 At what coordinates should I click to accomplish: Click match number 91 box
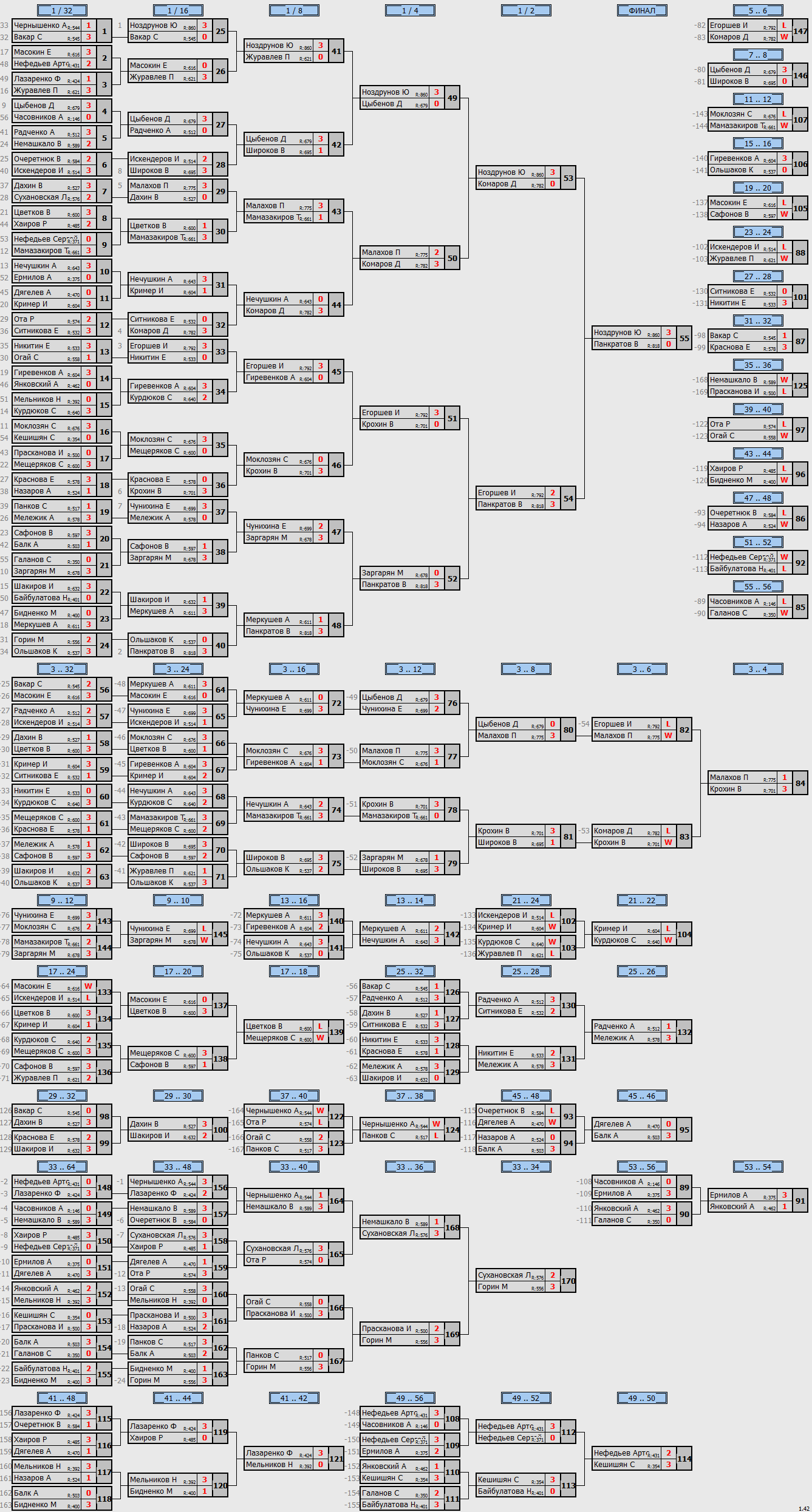click(800, 1201)
